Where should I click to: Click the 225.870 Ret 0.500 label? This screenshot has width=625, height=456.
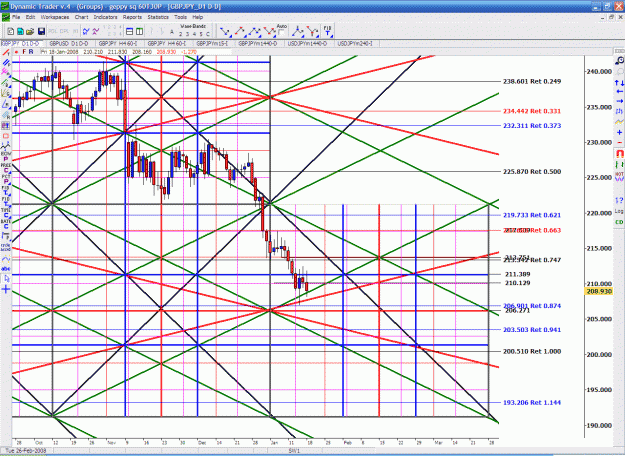point(532,171)
